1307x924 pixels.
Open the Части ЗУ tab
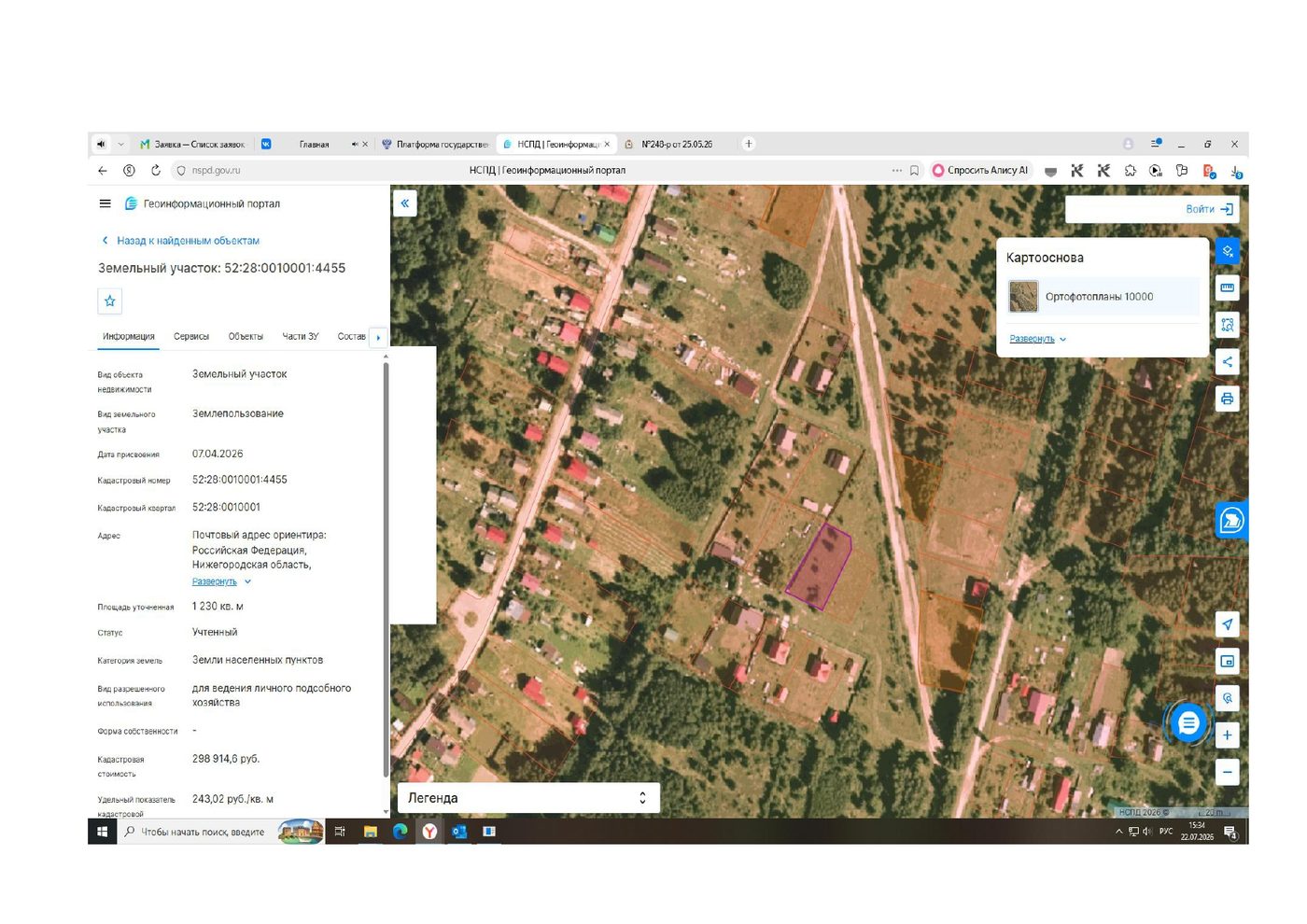coord(301,336)
